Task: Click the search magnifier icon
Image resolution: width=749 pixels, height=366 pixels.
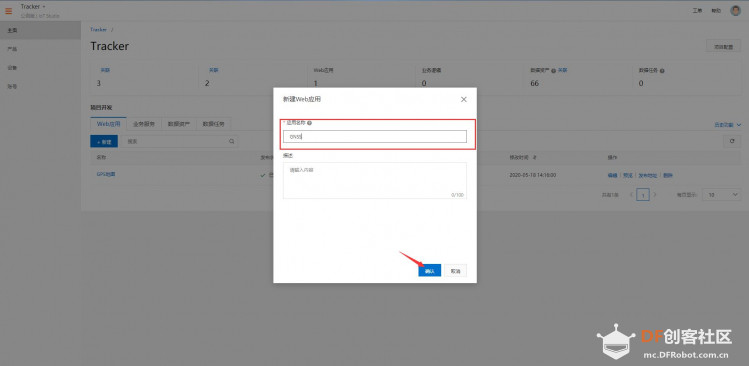Action: (x=232, y=141)
